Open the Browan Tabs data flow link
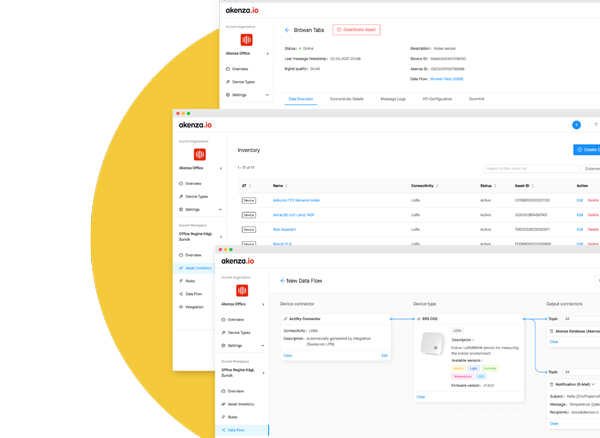 point(447,79)
